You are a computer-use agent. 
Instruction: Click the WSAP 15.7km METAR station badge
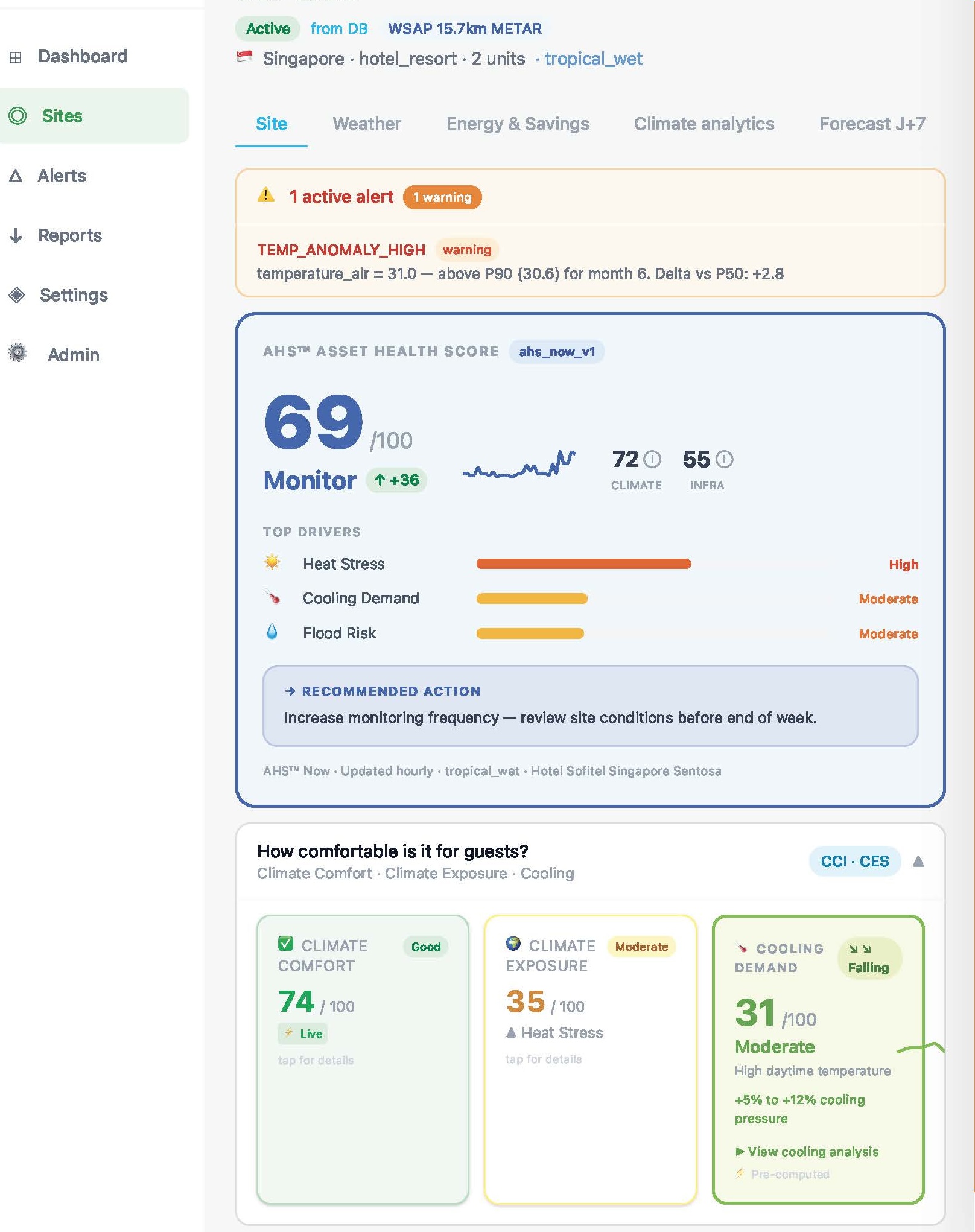[x=465, y=28]
